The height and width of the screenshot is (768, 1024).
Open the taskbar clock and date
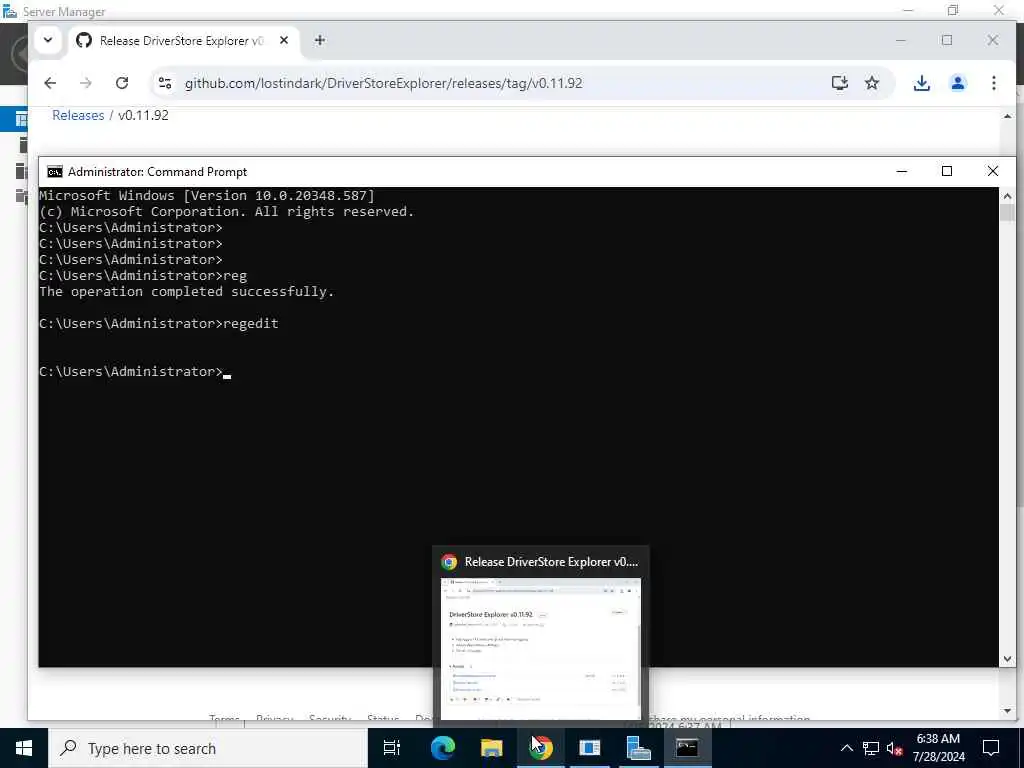pos(938,748)
